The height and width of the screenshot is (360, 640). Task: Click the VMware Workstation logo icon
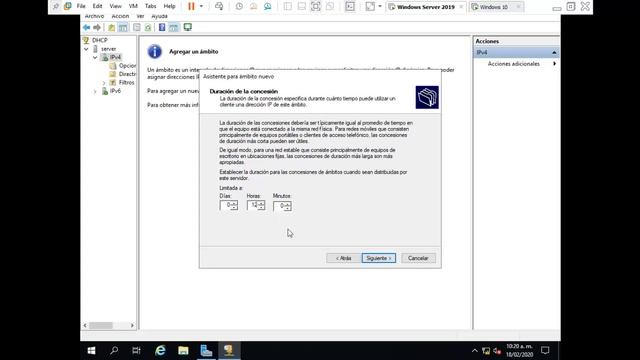click(x=68, y=6)
